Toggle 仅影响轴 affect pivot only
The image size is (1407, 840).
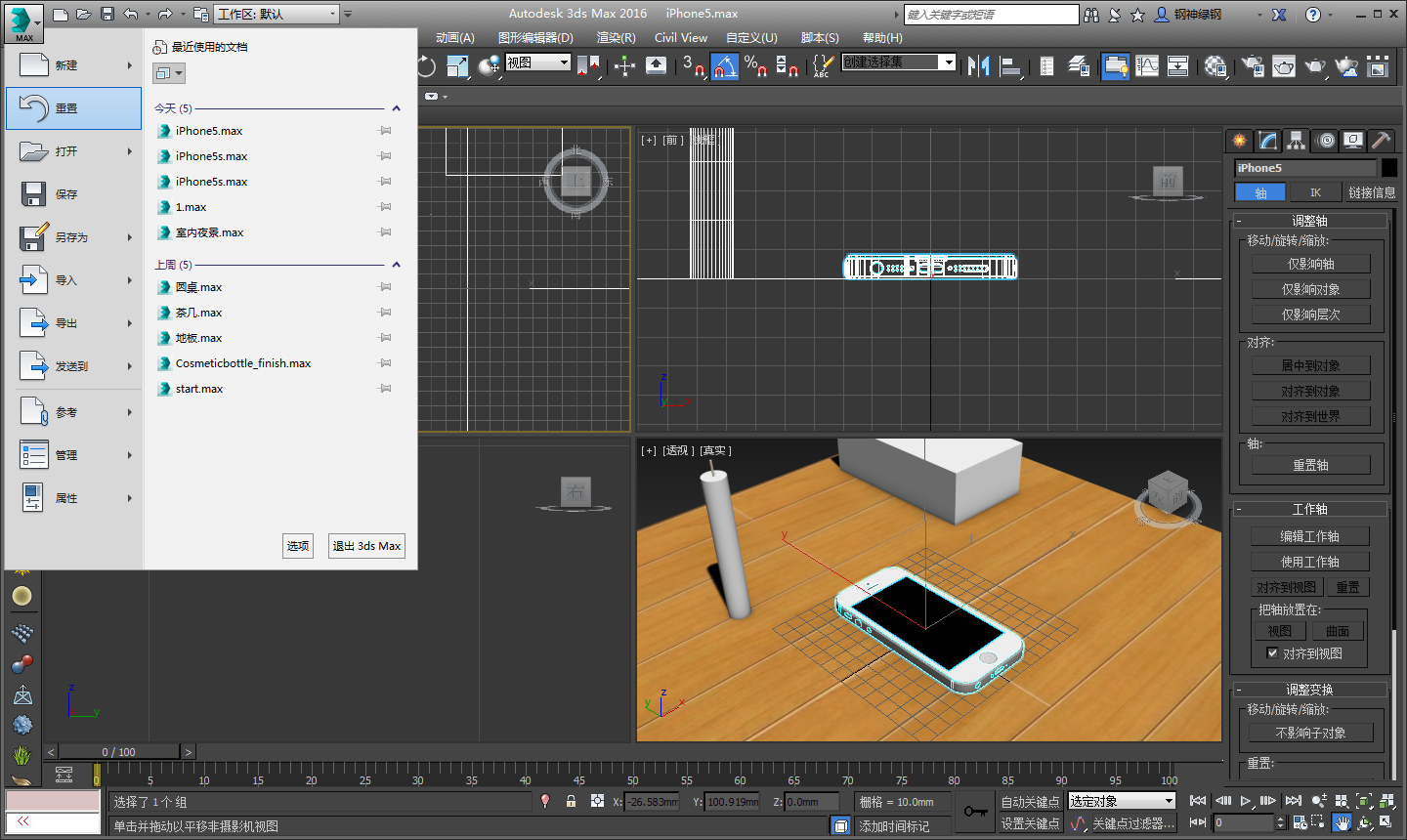[1311, 264]
